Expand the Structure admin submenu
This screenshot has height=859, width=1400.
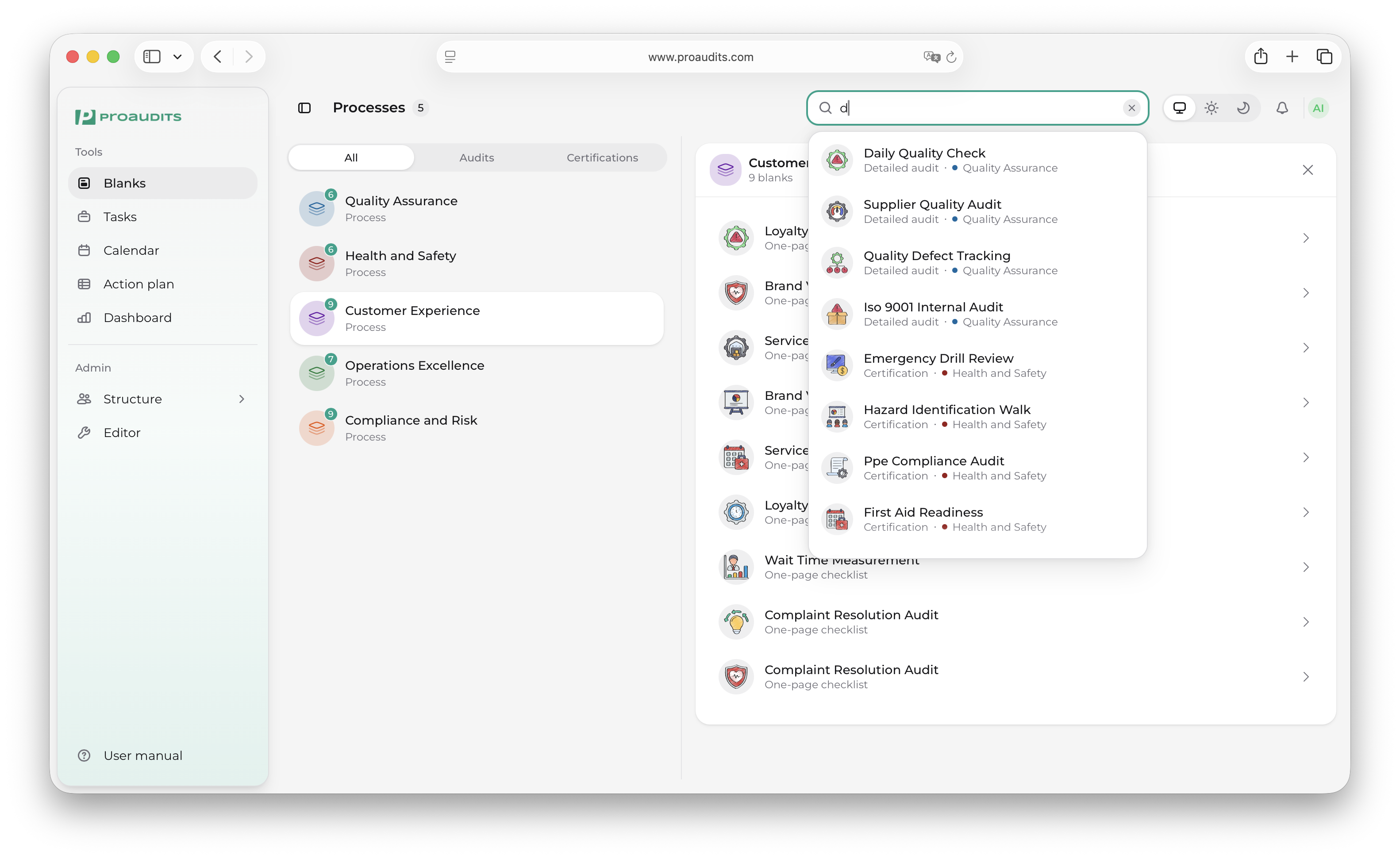(x=242, y=399)
